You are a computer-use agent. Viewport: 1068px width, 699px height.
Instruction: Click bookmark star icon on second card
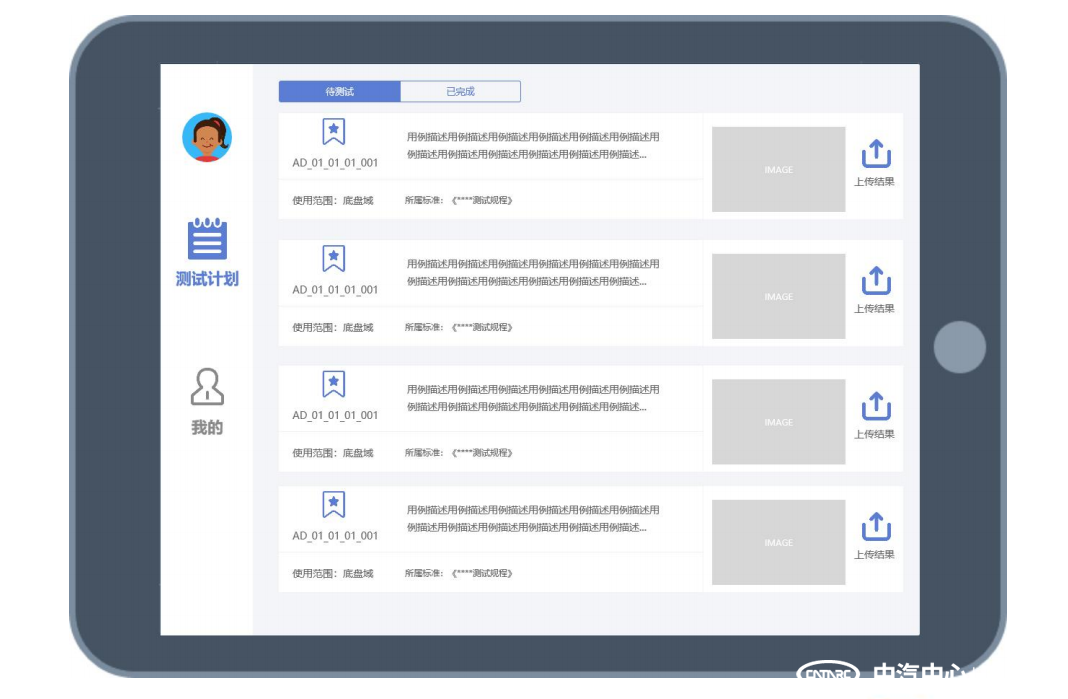coord(334,259)
